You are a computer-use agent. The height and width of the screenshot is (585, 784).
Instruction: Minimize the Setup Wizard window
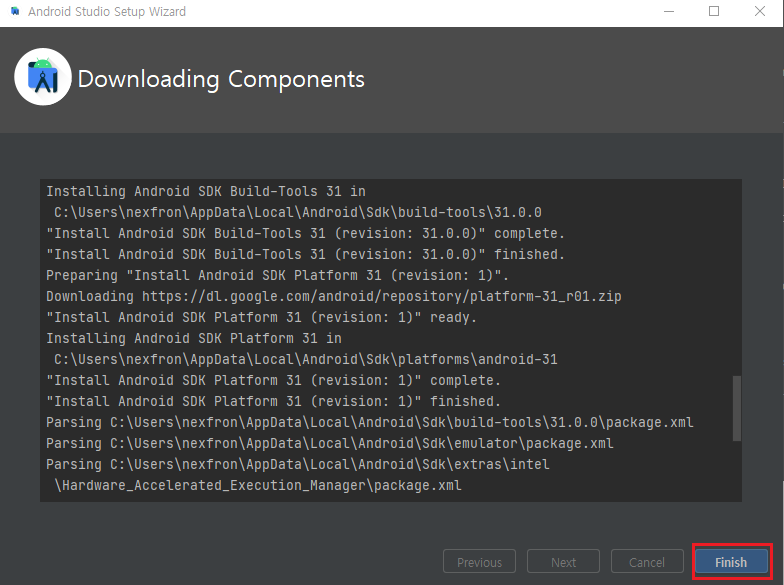point(668,12)
